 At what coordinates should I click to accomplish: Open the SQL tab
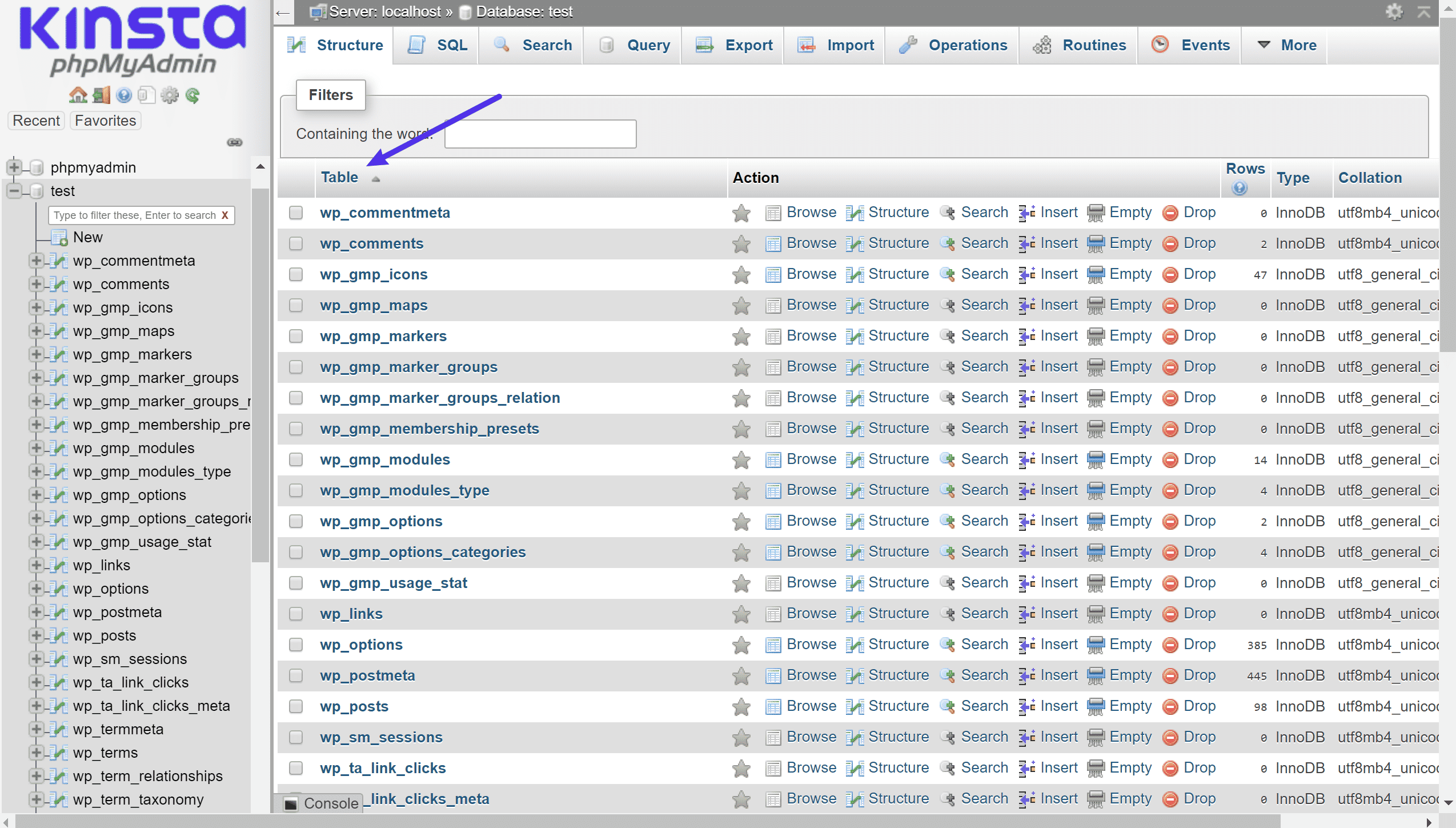pos(438,45)
